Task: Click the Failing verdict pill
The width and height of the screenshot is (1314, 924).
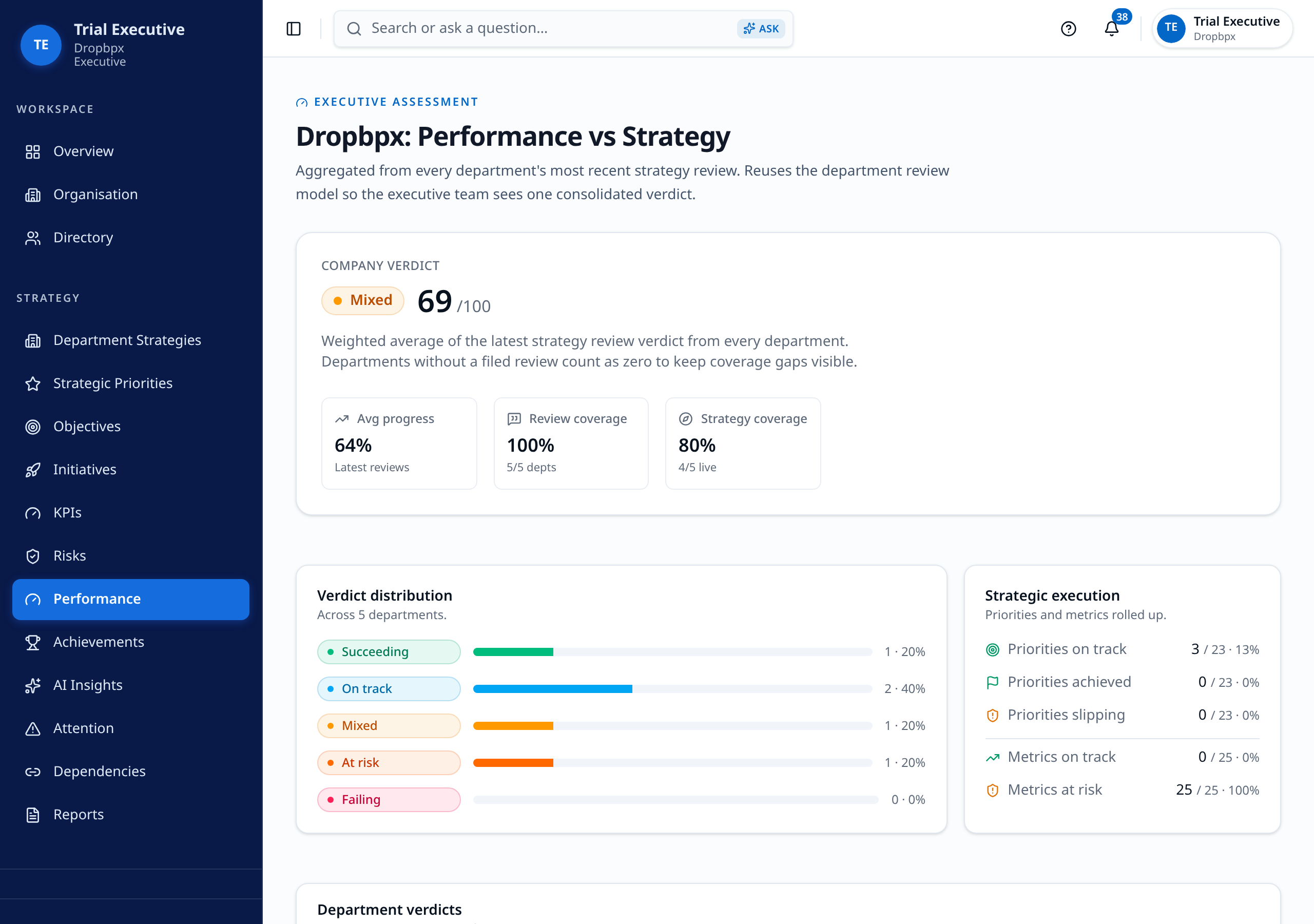Action: coord(389,800)
